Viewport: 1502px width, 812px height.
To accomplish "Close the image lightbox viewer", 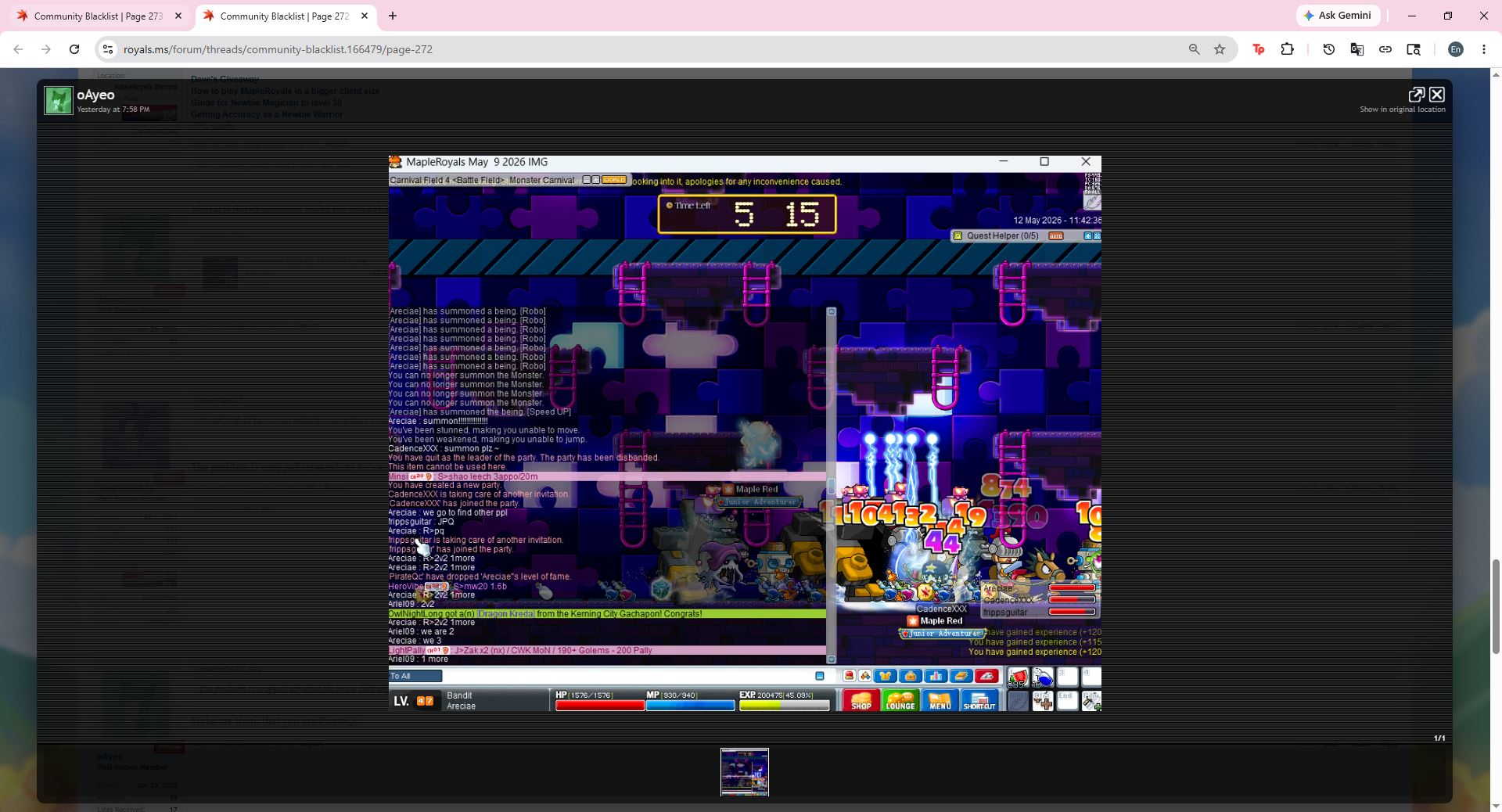I will [x=1437, y=95].
